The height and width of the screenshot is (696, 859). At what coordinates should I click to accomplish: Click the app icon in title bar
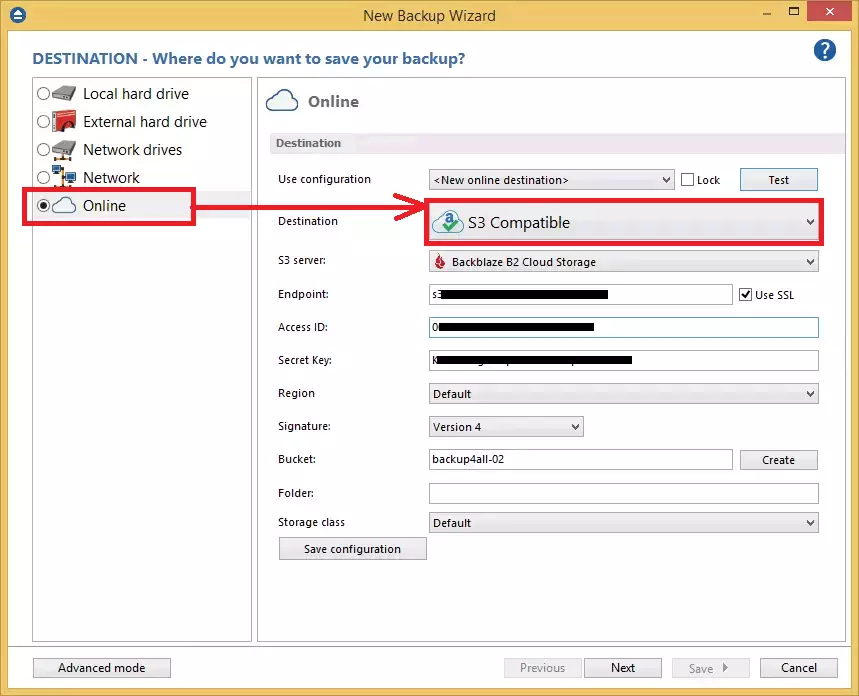point(17,15)
